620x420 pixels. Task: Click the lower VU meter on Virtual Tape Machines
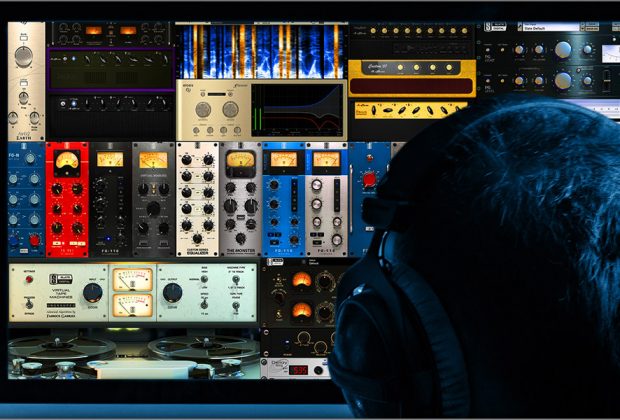tap(132, 306)
